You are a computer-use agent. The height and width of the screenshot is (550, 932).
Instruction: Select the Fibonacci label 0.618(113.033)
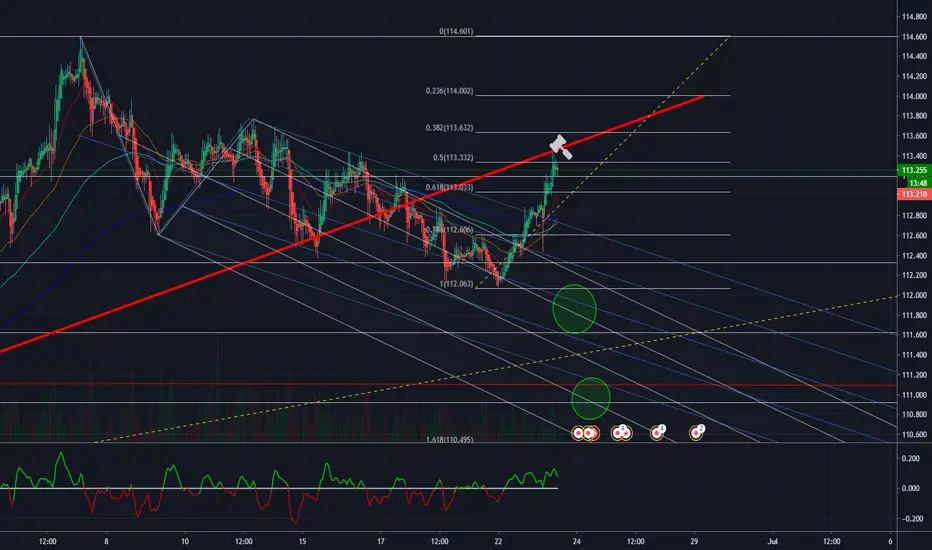449,187
